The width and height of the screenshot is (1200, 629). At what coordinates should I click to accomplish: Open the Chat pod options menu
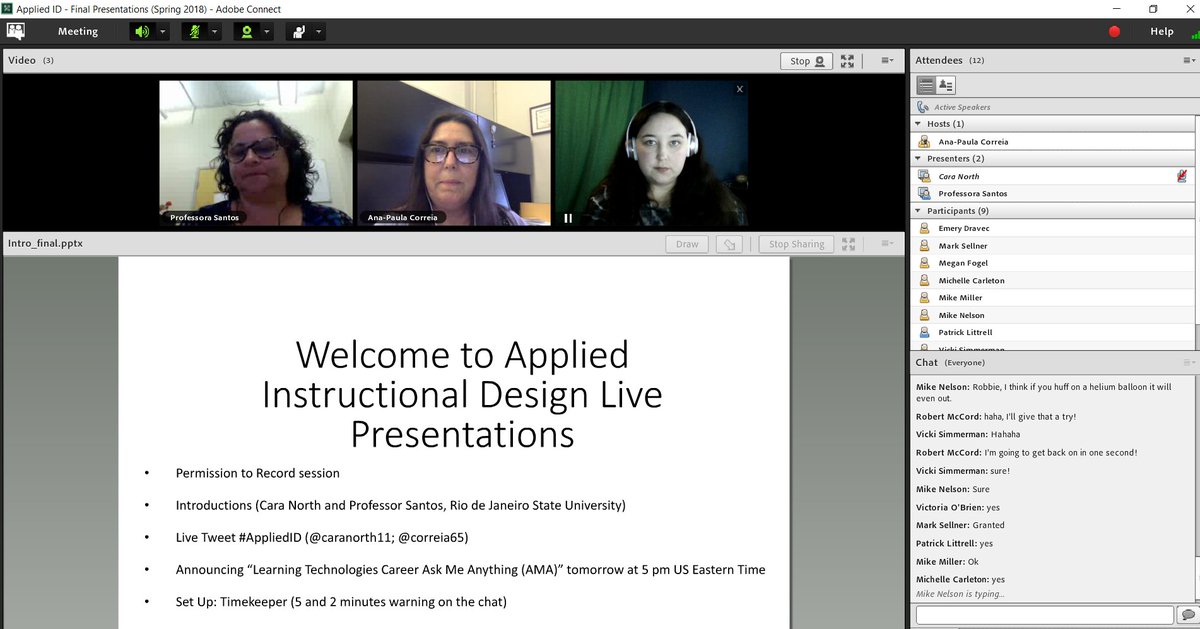(x=1188, y=362)
